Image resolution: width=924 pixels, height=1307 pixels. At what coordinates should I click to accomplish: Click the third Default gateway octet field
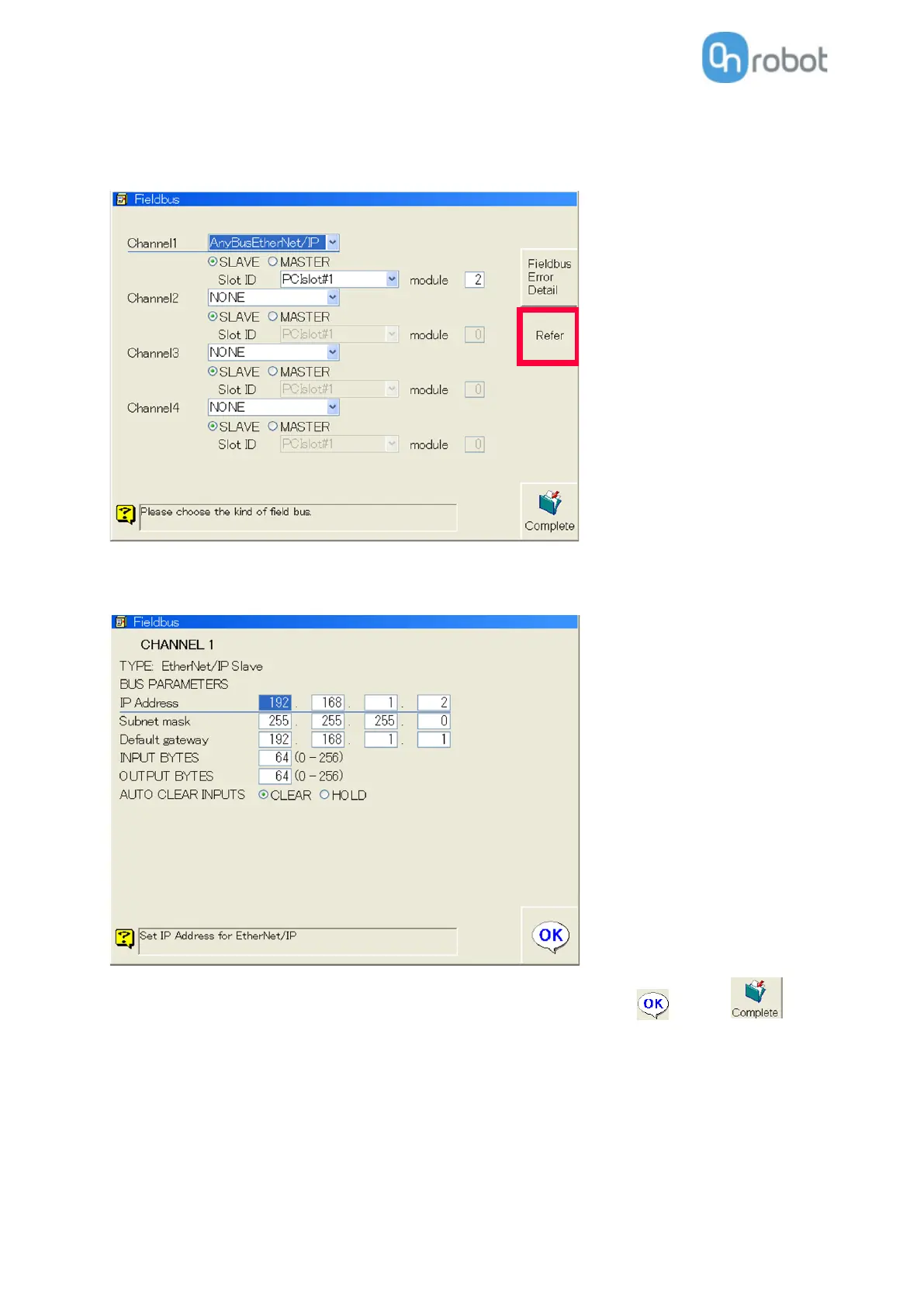coord(381,740)
